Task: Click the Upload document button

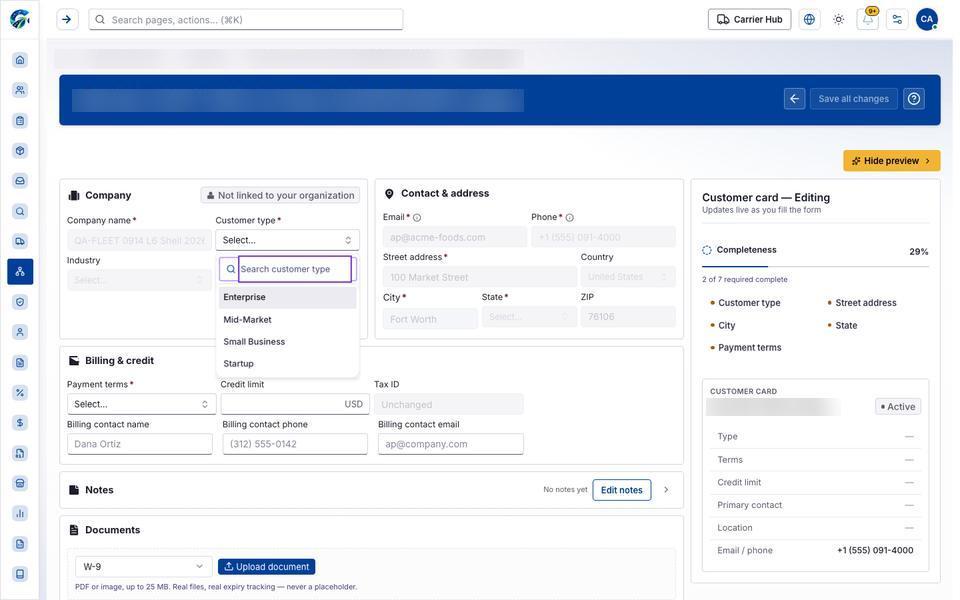Action: [x=266, y=566]
